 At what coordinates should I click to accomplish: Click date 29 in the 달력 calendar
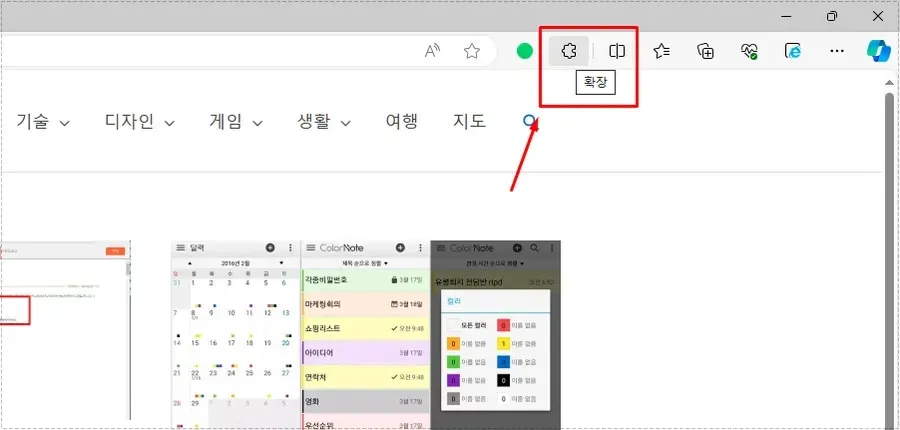[195, 404]
